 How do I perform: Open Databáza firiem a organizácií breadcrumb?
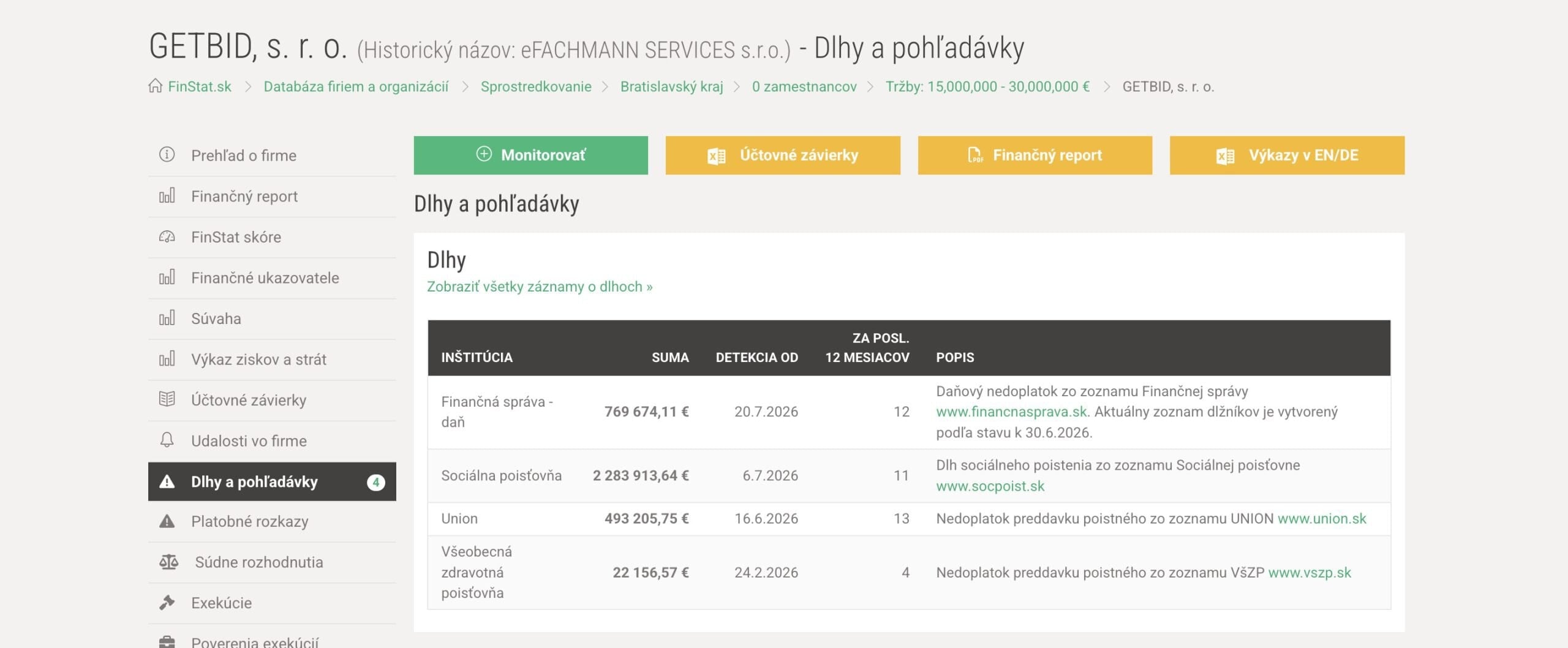[356, 86]
